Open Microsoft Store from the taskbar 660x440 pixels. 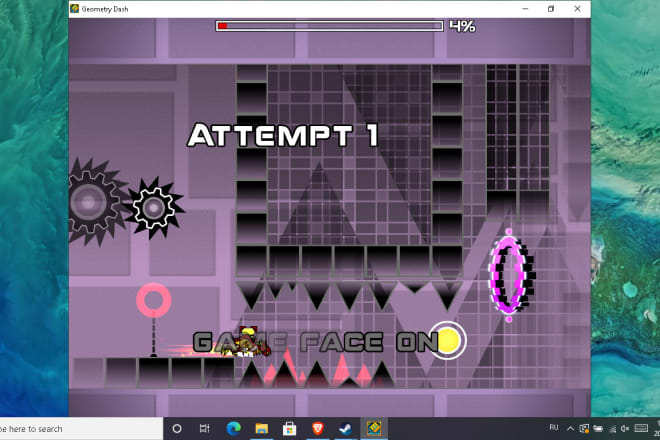point(290,429)
